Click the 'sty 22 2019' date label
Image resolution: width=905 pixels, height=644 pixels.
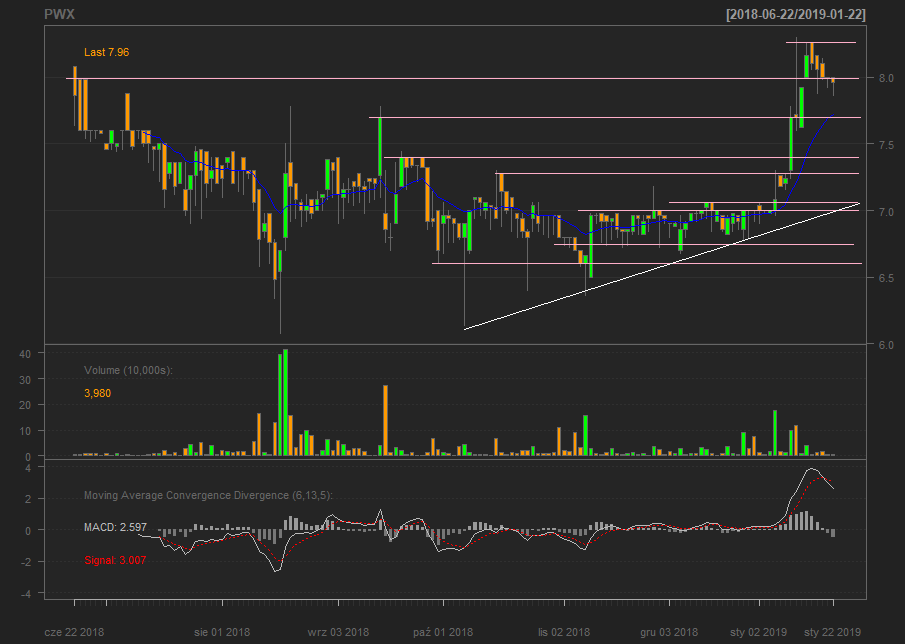point(832,632)
